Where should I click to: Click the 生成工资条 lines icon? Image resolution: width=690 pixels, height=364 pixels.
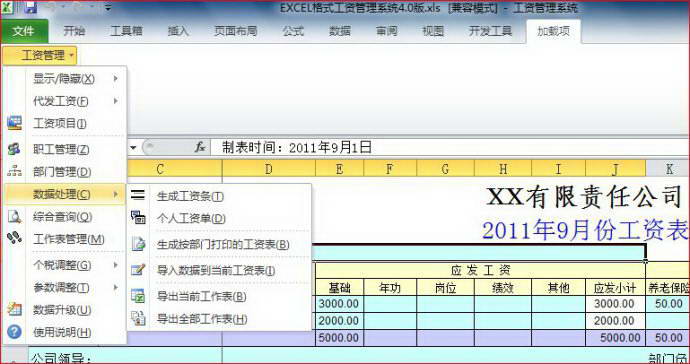pos(138,195)
